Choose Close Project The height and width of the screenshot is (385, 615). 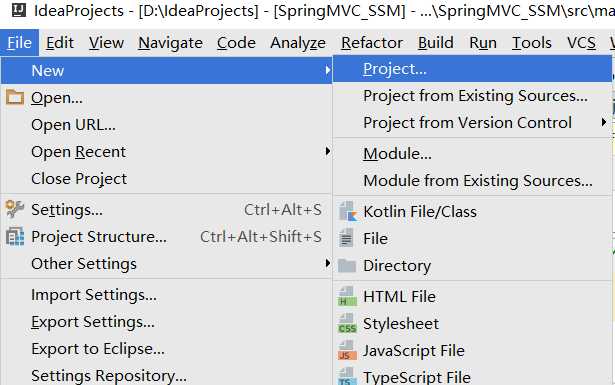(79, 179)
